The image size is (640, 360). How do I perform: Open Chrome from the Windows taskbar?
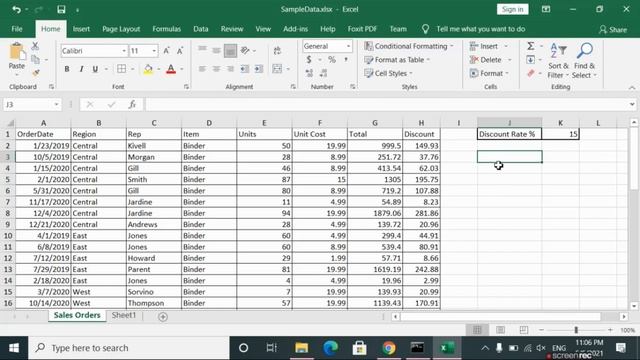[x=388, y=348]
